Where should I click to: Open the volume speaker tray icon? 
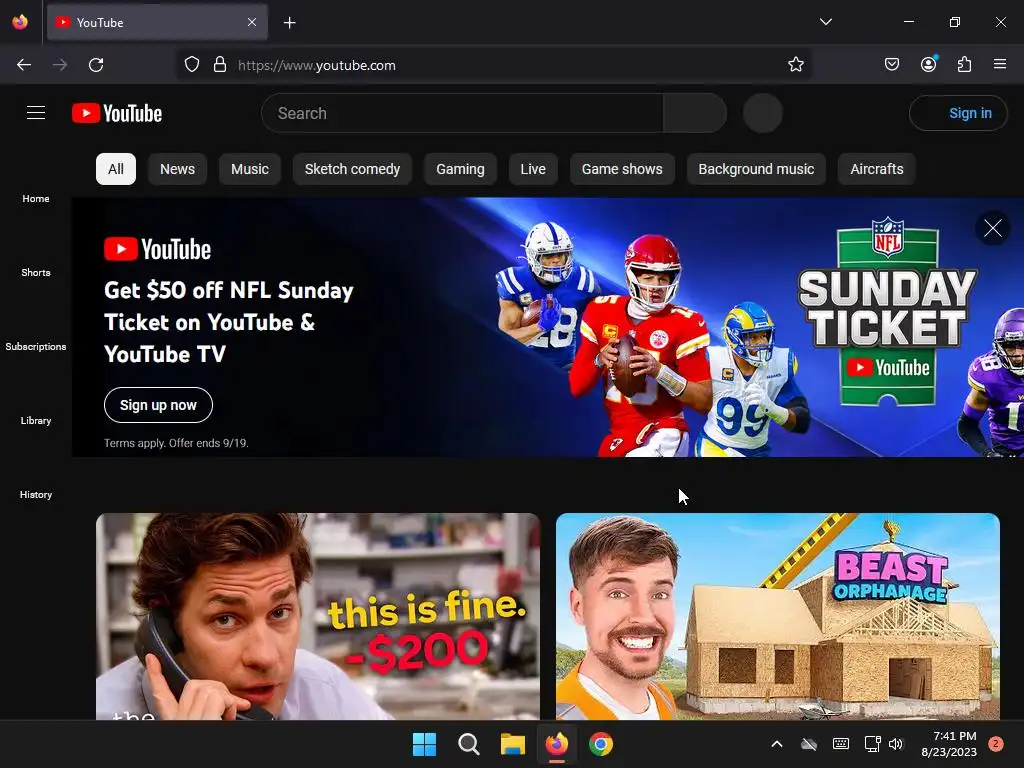tap(896, 744)
